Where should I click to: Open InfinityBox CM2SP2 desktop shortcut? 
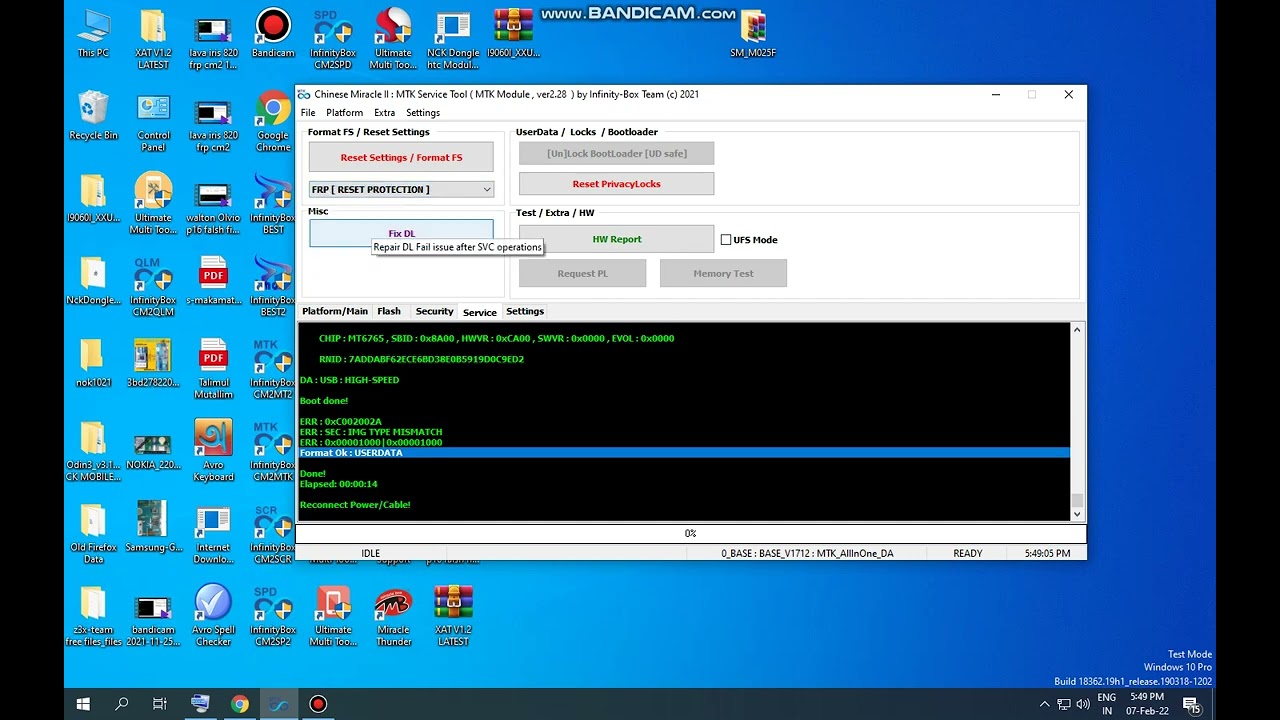click(x=273, y=615)
